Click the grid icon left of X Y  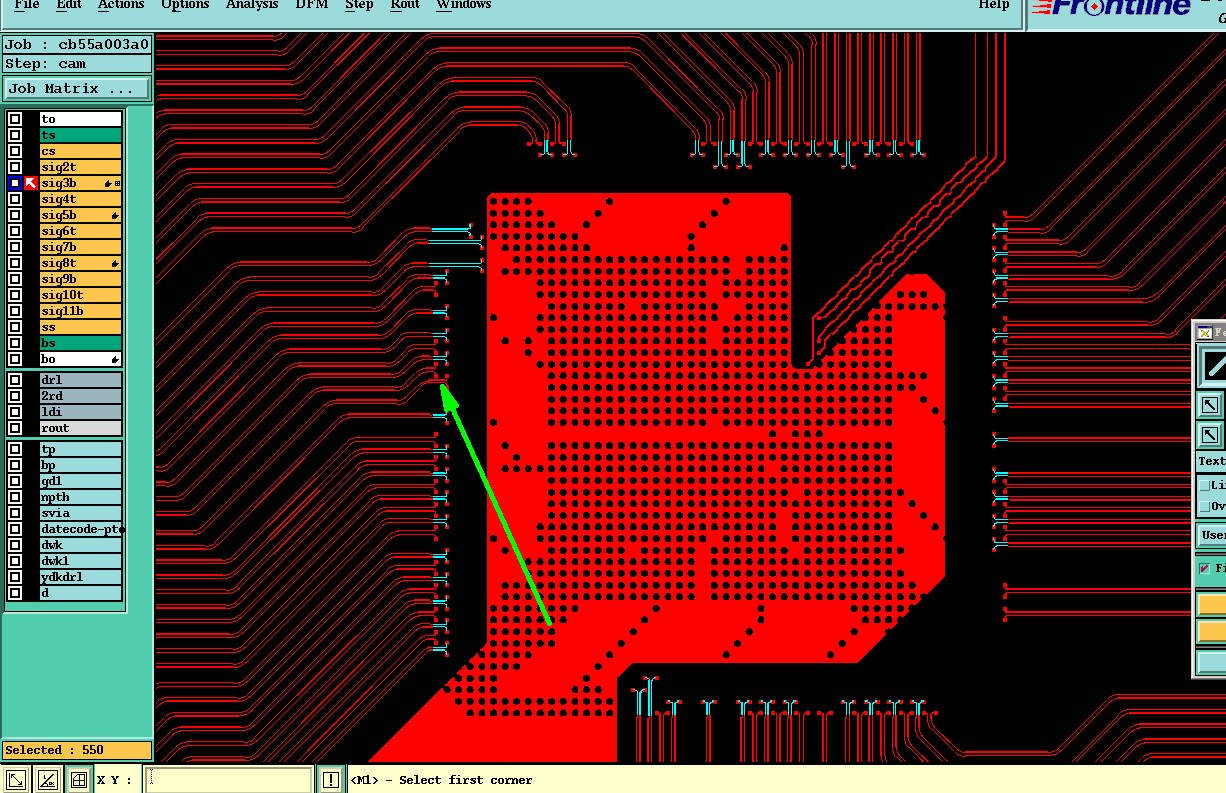coord(79,780)
